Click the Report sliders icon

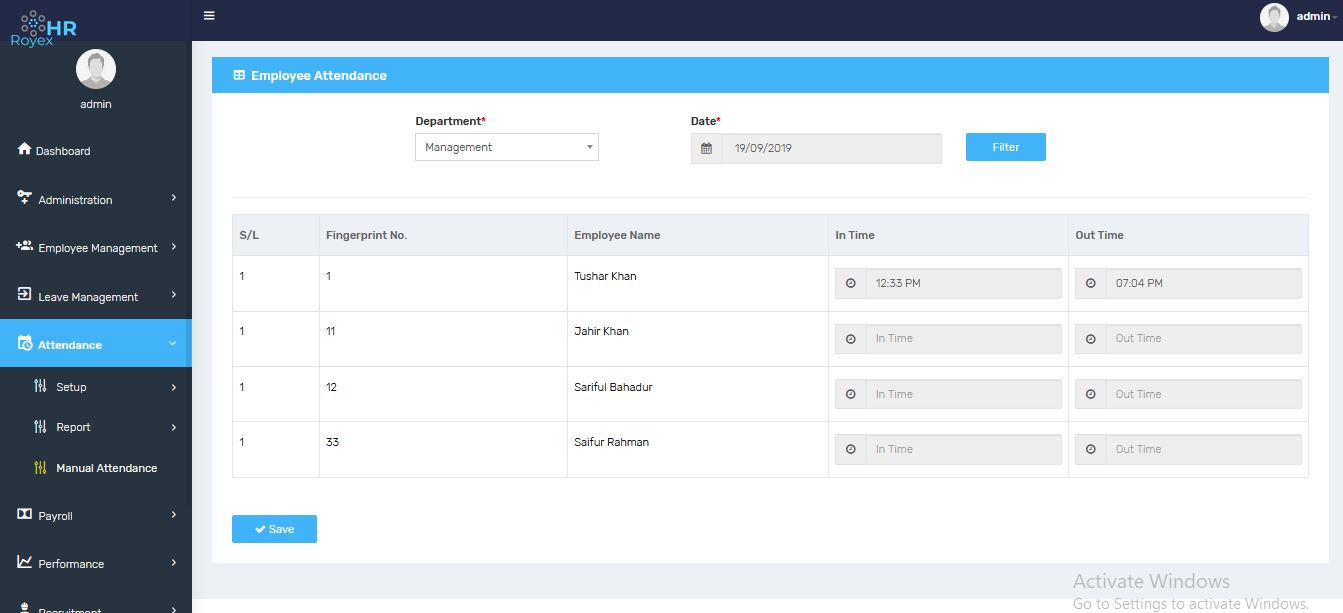click(40, 427)
